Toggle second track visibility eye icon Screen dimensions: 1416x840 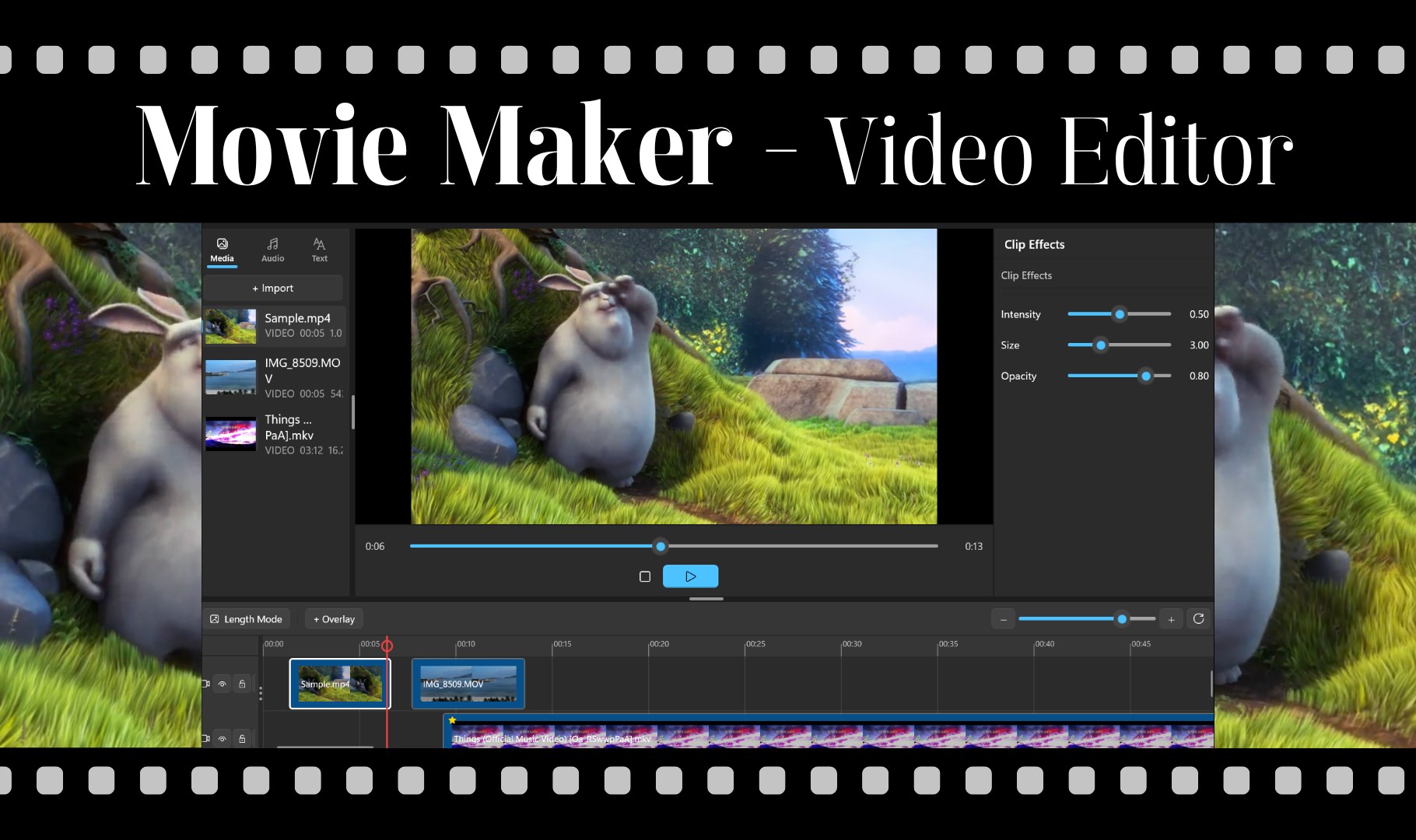tap(223, 739)
